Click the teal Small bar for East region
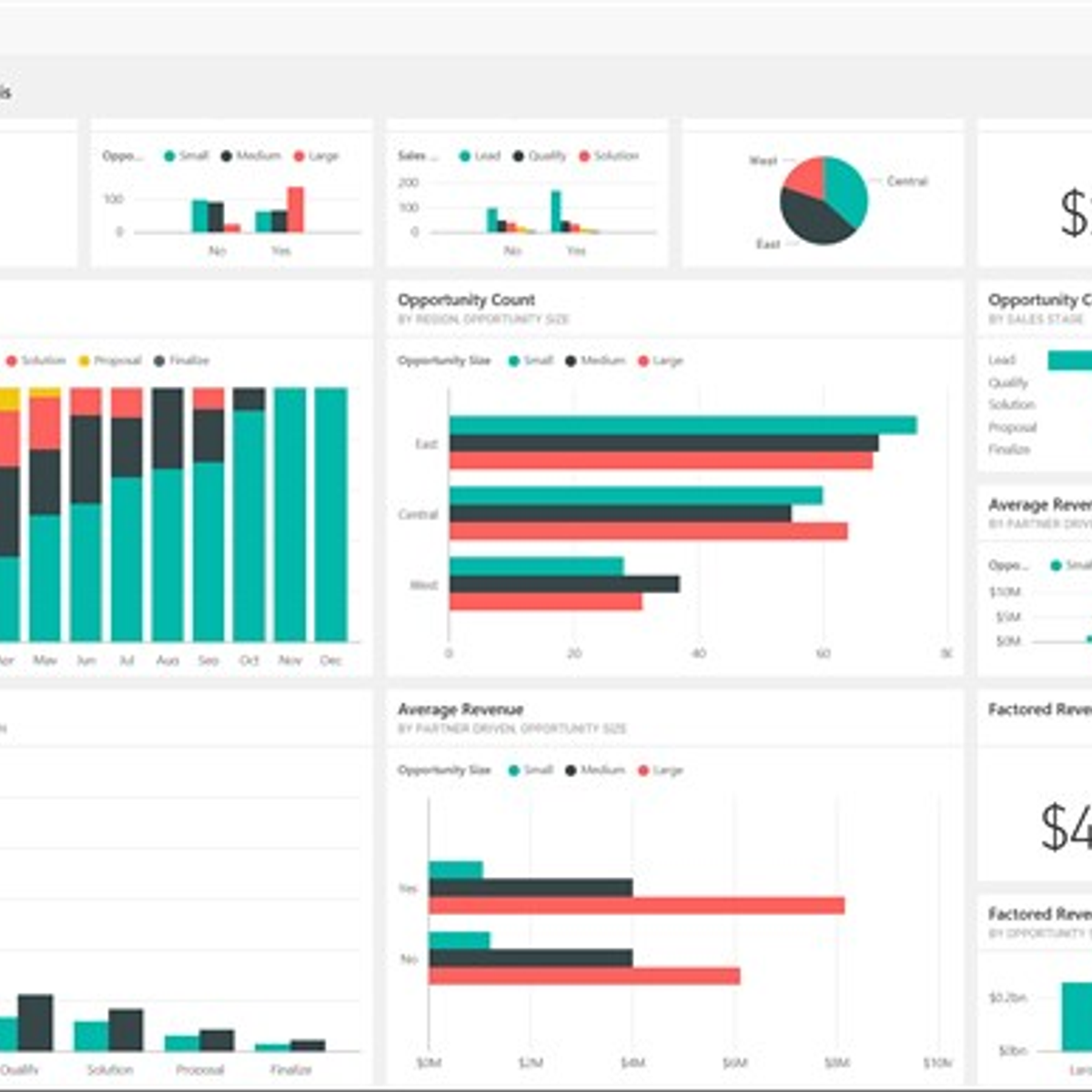 pyautogui.click(x=682, y=425)
